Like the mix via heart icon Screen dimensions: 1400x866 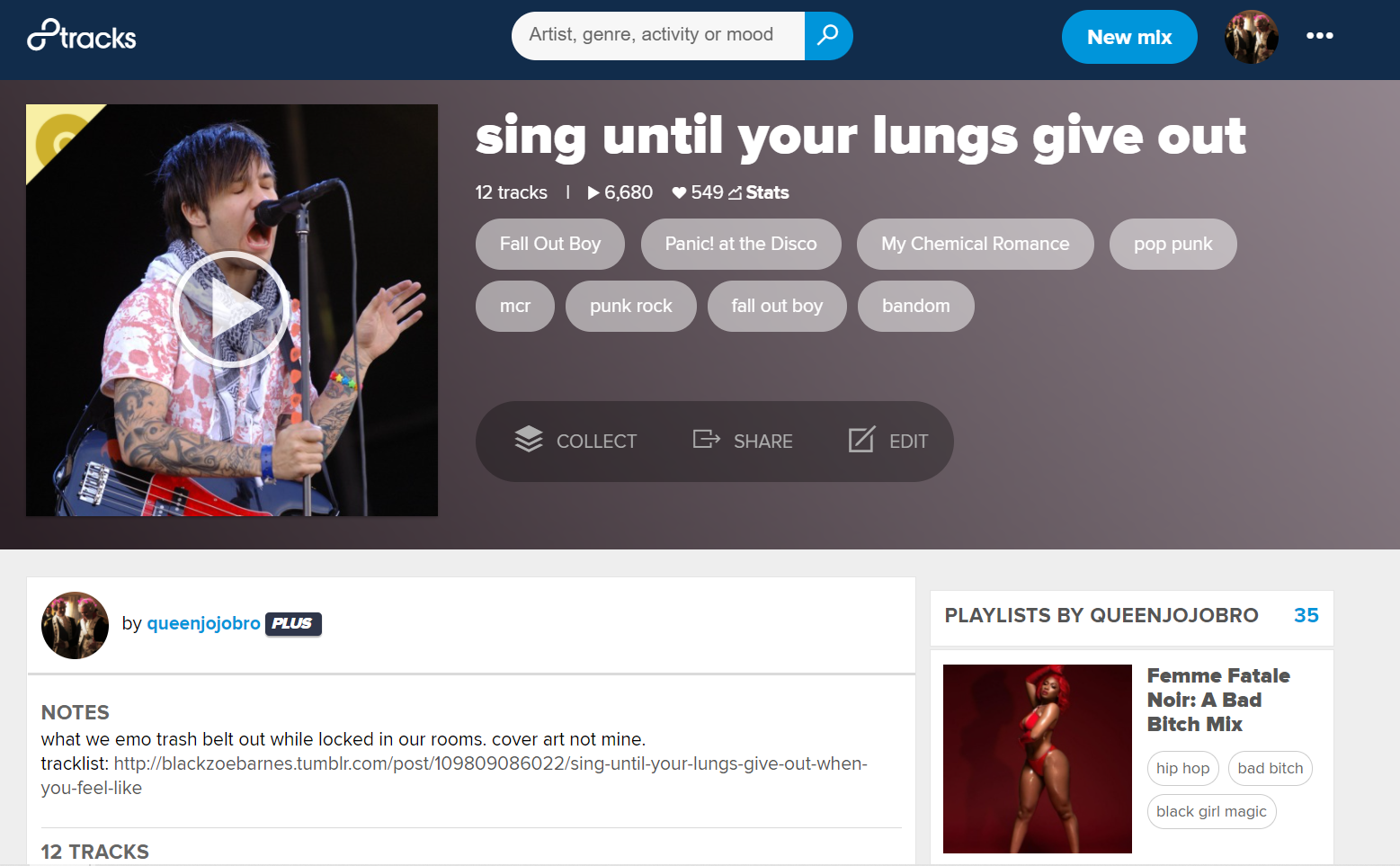[679, 192]
